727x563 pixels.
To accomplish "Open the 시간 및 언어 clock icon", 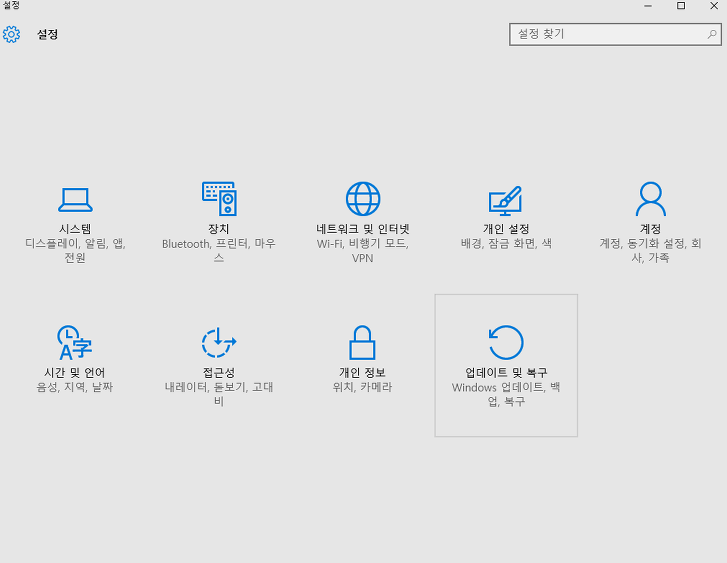I will [x=75, y=342].
